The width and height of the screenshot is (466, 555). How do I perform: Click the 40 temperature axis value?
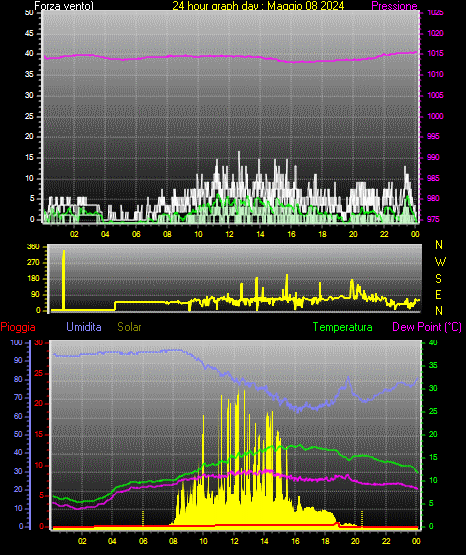point(433,342)
